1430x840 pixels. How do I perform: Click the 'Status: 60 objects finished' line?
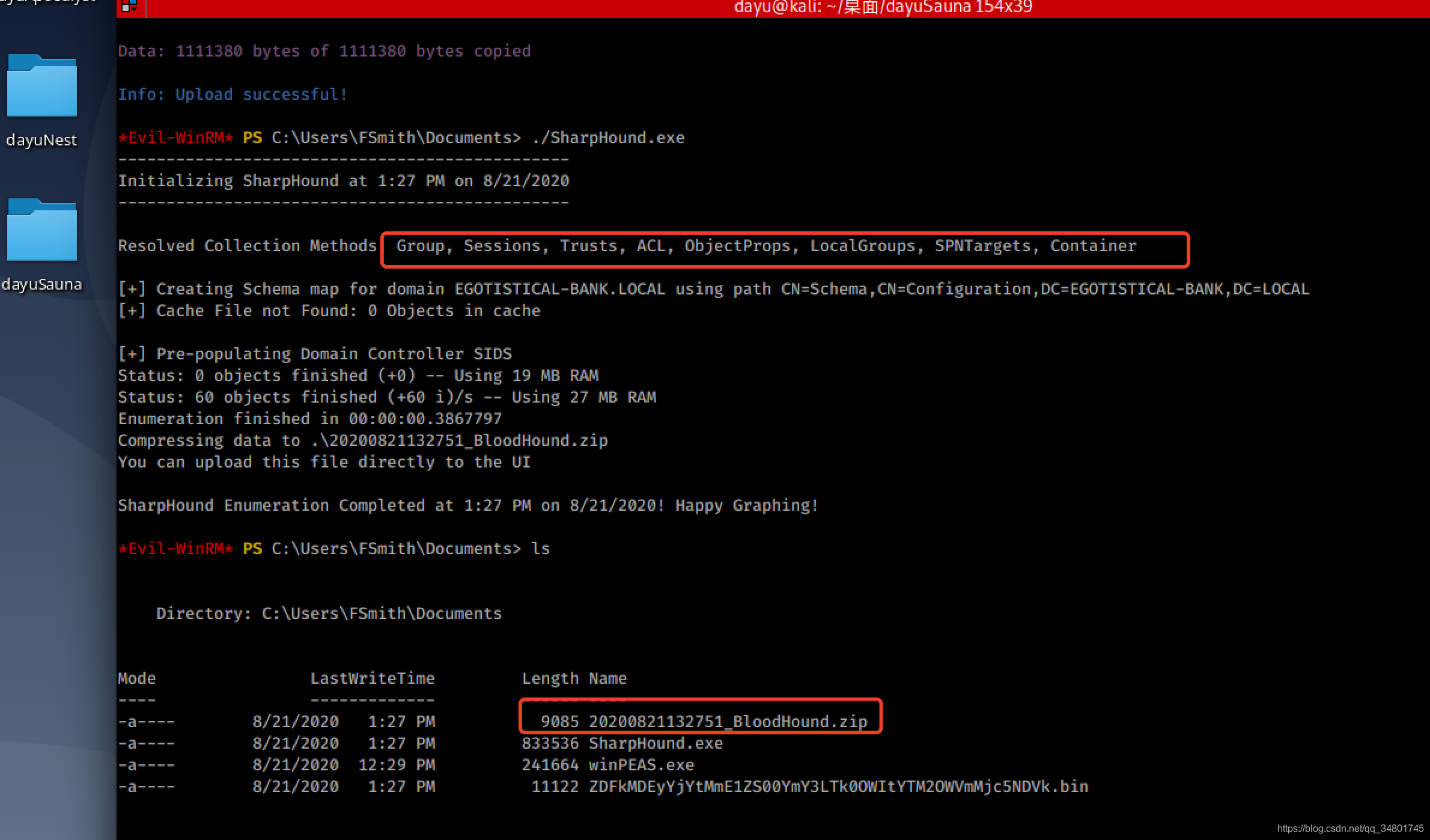387,397
